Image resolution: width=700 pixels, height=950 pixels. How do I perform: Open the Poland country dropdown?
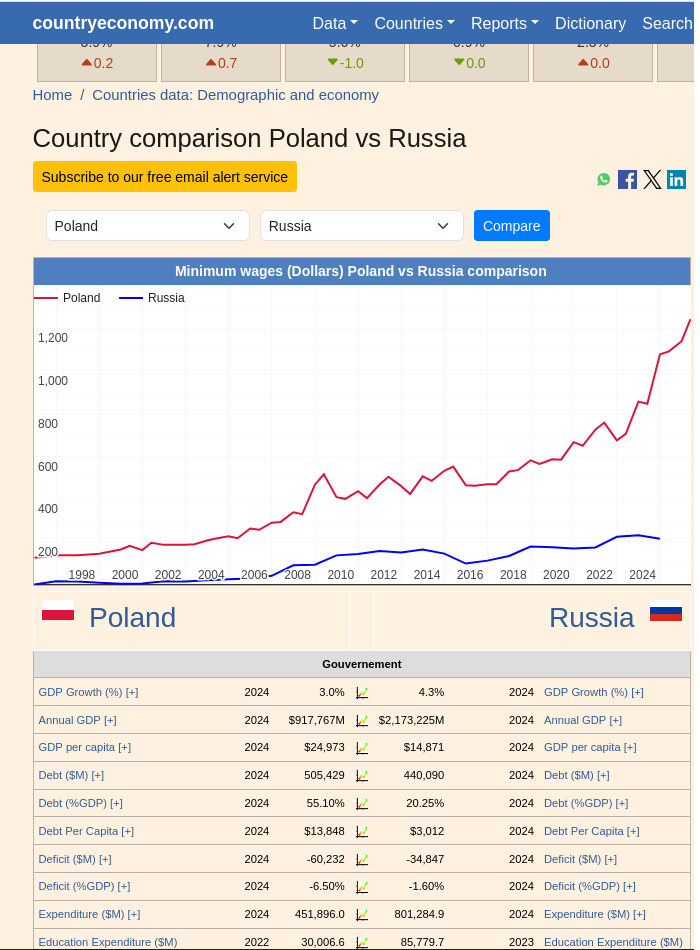pos(147,226)
